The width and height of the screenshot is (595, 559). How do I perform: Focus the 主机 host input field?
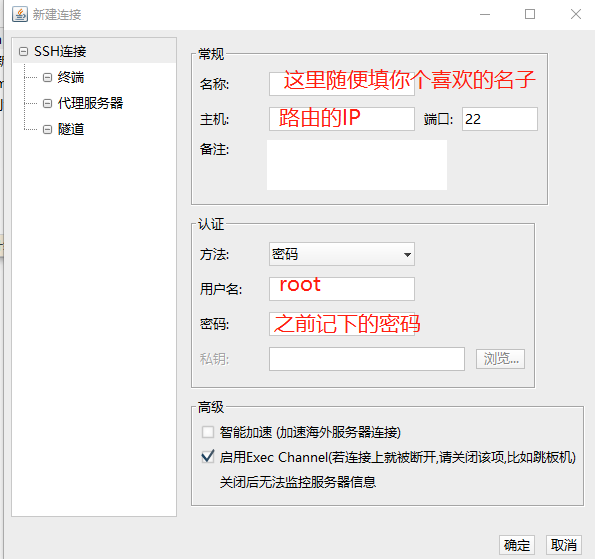click(x=342, y=119)
